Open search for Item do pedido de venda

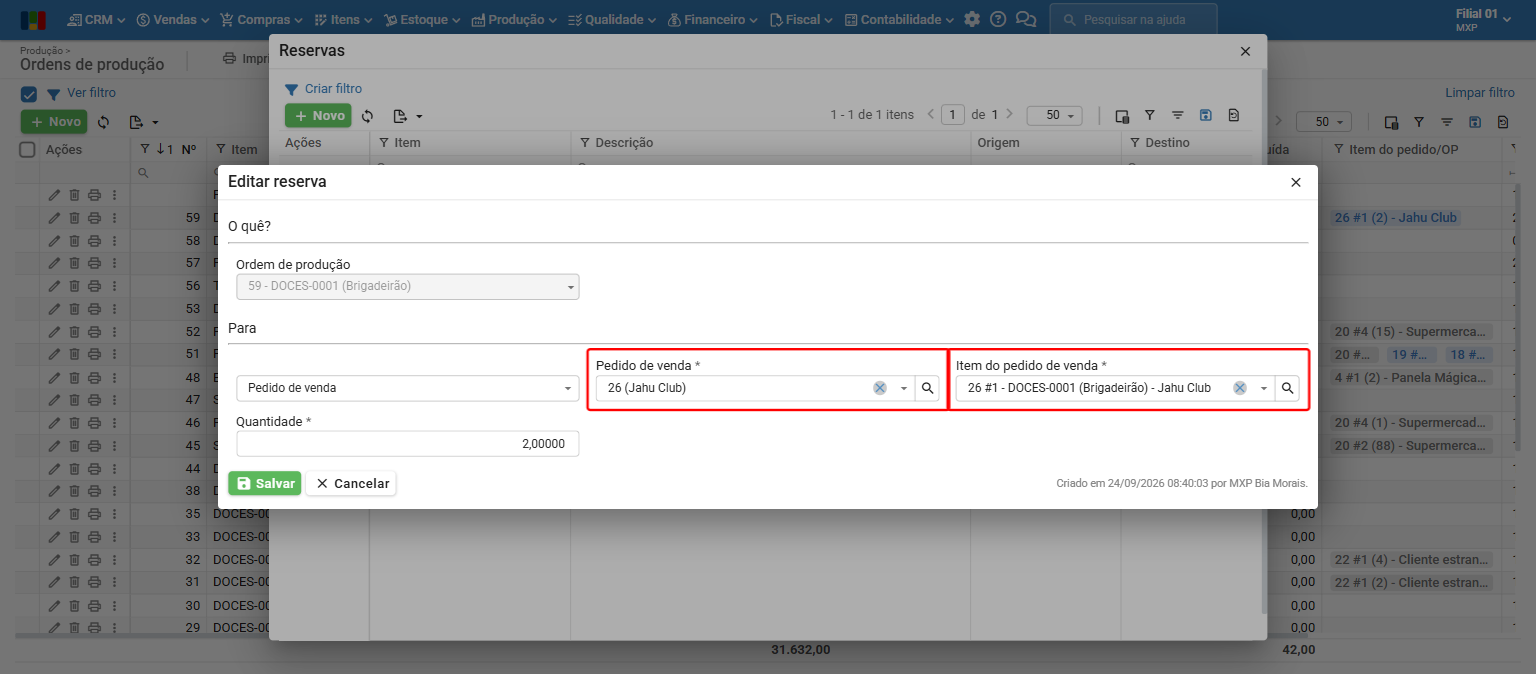pyautogui.click(x=1287, y=388)
